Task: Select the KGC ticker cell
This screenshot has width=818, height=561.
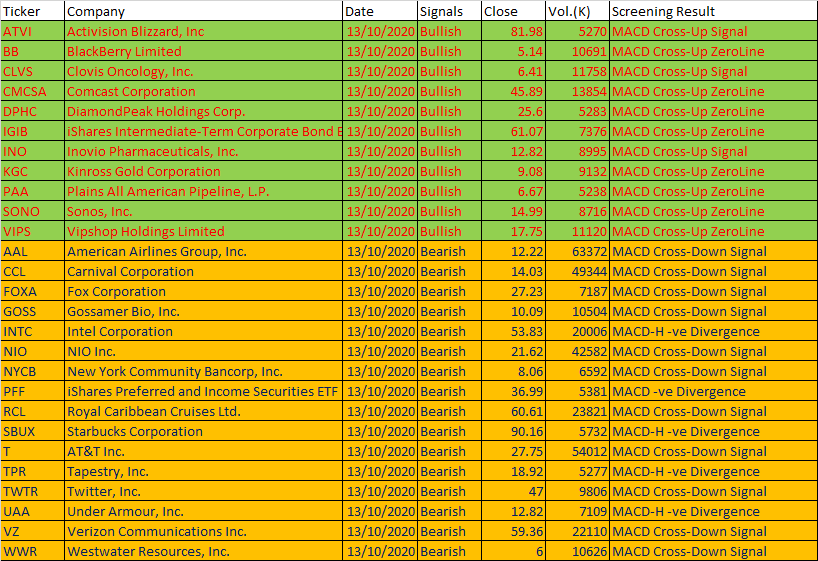Action: (x=32, y=171)
